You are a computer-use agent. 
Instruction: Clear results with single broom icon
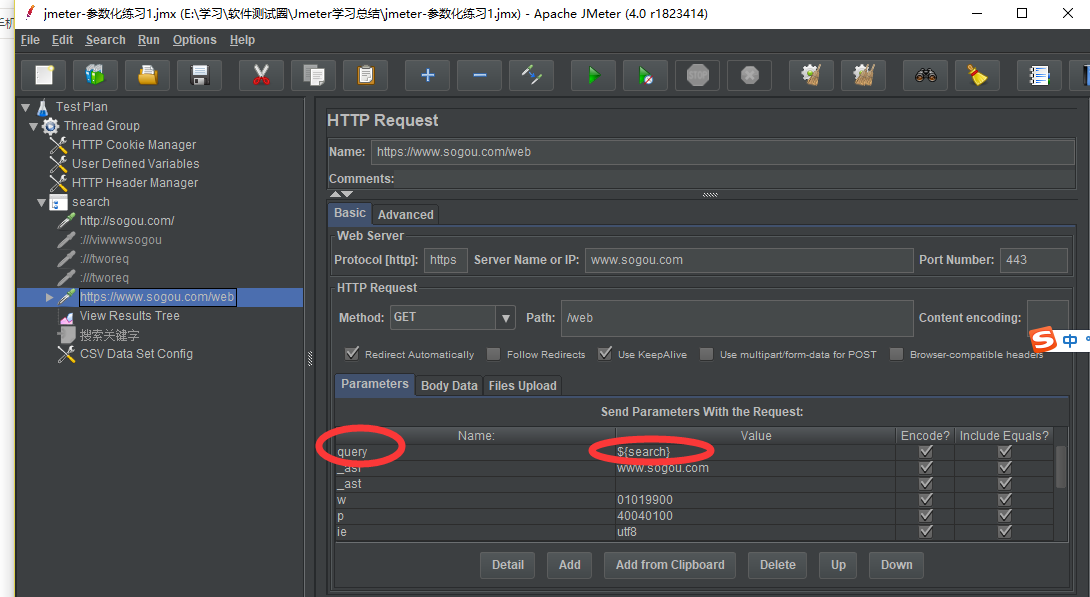(x=811, y=75)
